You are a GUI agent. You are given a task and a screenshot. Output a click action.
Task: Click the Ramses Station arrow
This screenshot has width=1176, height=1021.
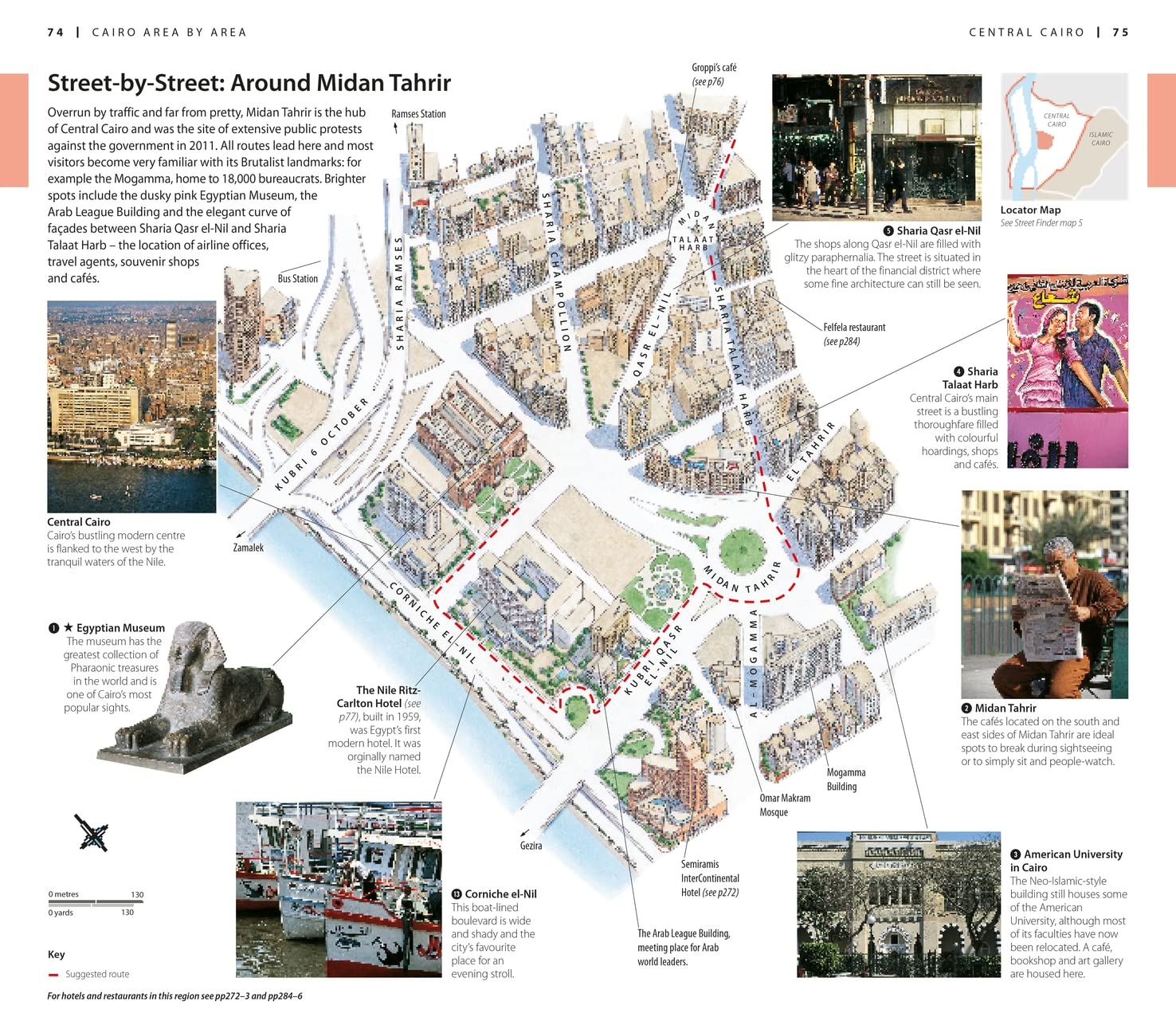[x=394, y=128]
